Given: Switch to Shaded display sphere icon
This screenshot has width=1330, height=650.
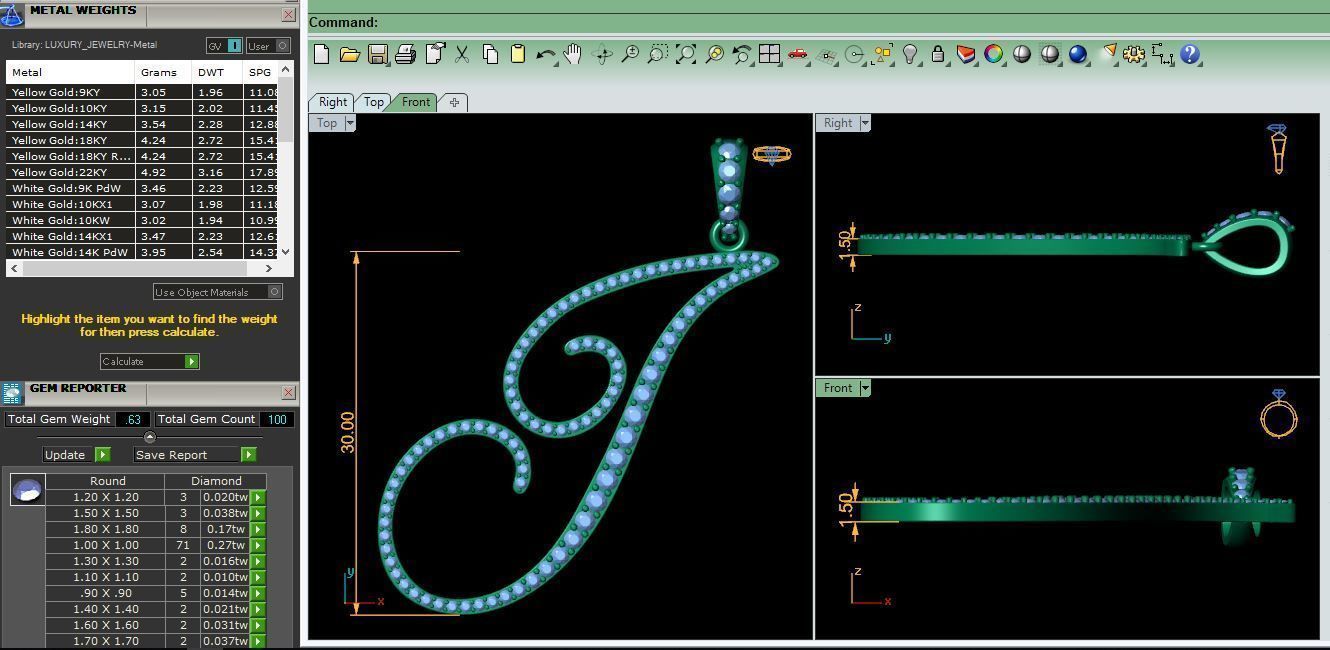Looking at the screenshot, I should [1022, 54].
